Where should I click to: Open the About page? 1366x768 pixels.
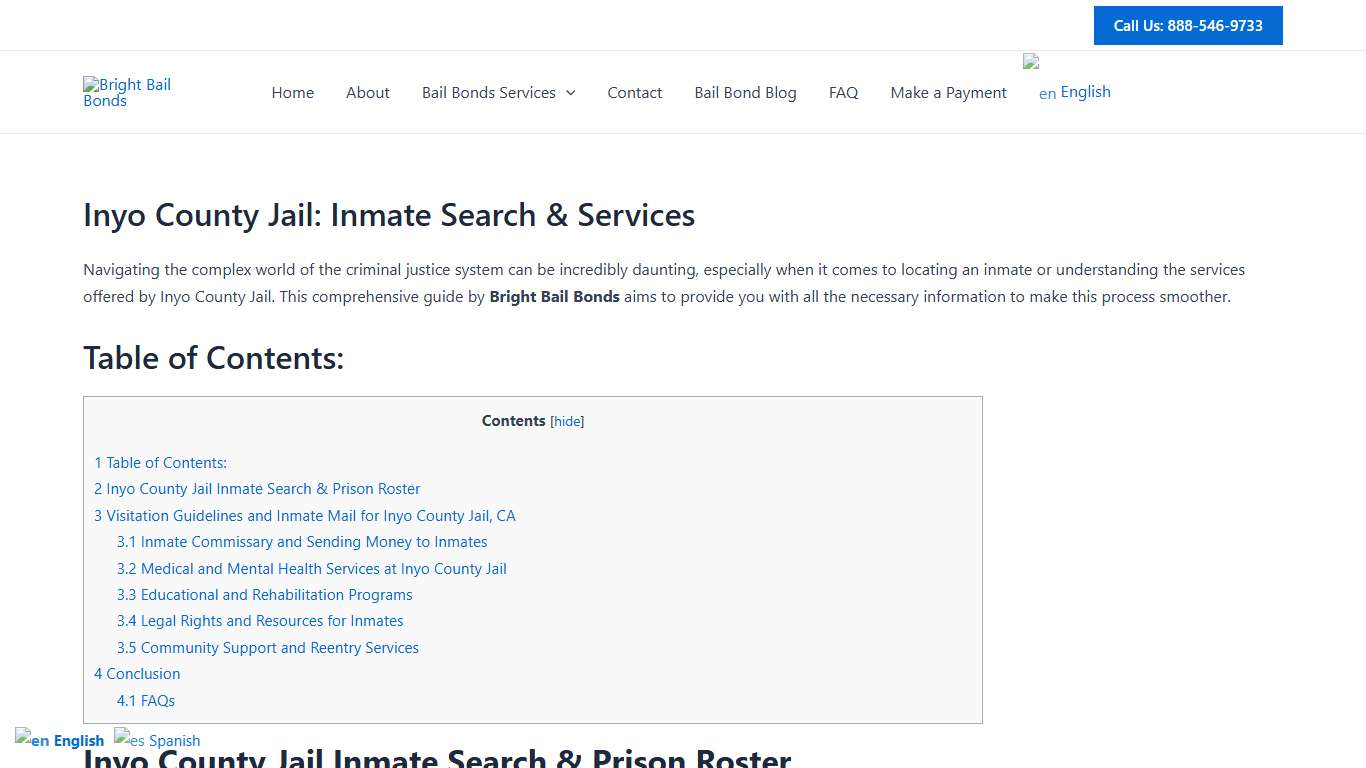367,92
